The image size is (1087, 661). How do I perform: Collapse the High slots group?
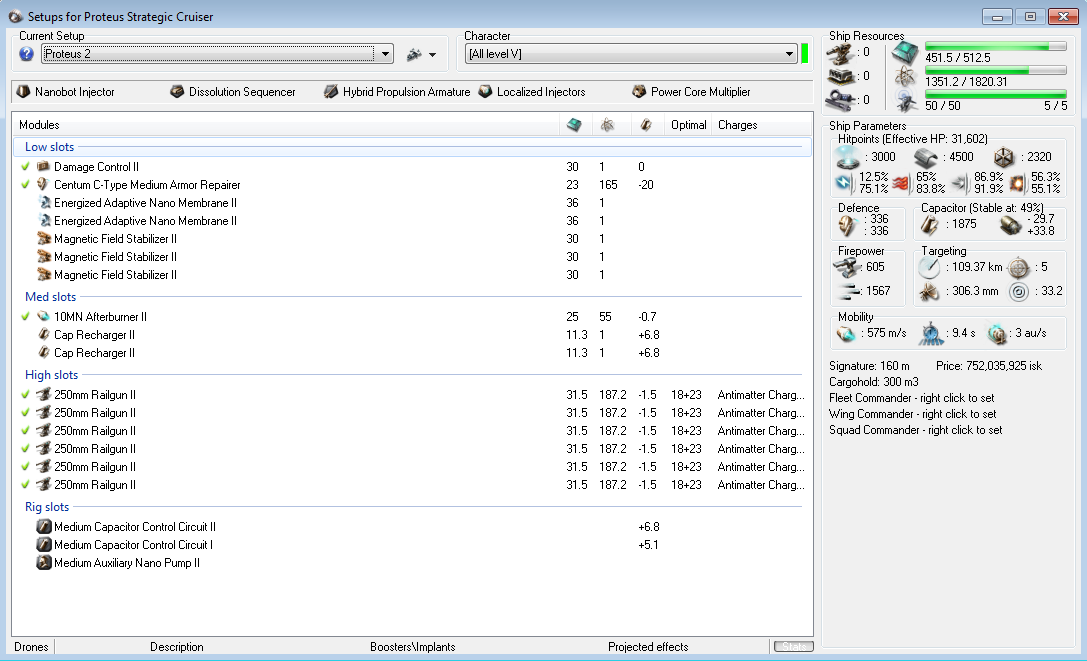point(51,375)
